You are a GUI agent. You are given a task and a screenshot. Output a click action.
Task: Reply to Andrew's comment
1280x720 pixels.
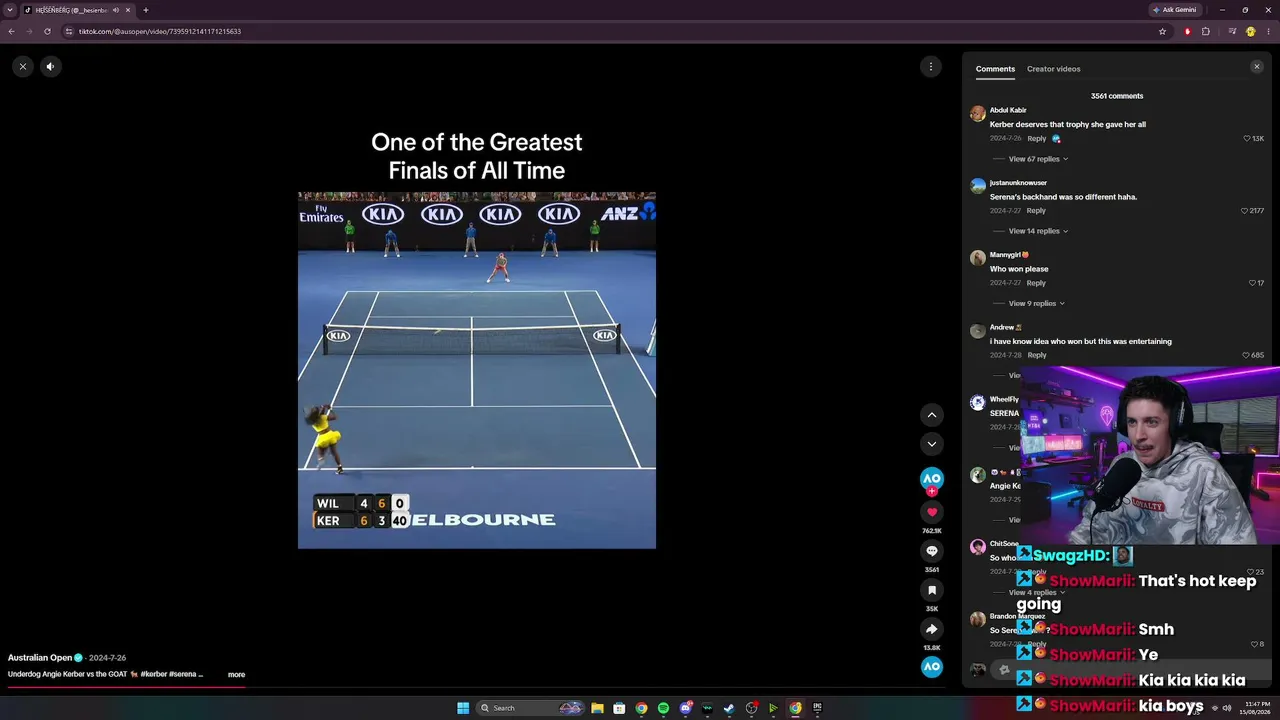[x=1036, y=355]
